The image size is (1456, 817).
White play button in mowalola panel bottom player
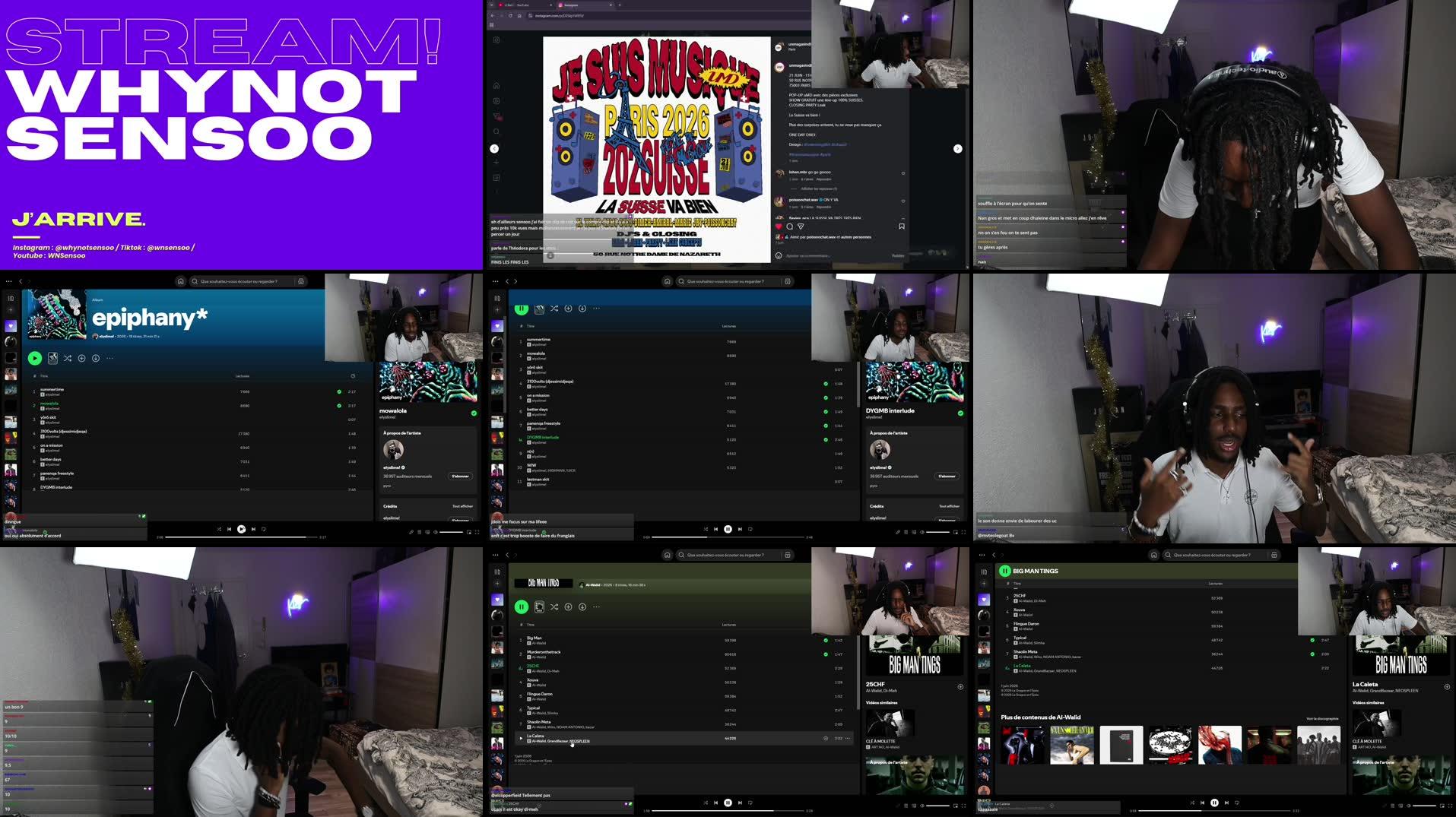point(241,529)
